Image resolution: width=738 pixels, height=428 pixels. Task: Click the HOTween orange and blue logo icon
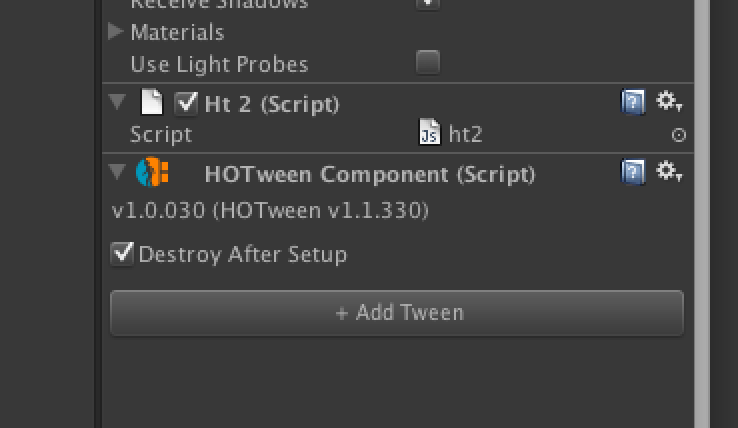click(152, 172)
